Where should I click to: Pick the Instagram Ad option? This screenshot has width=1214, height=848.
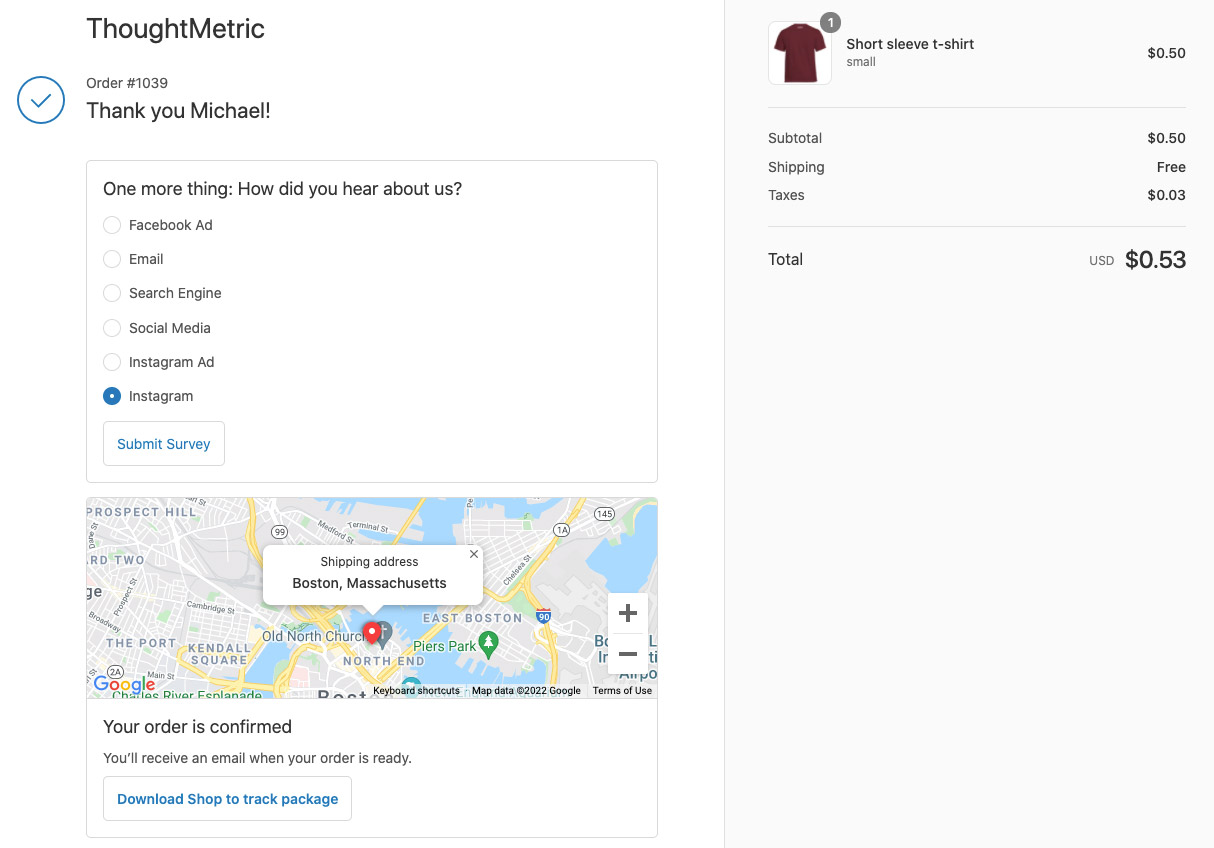click(x=112, y=362)
